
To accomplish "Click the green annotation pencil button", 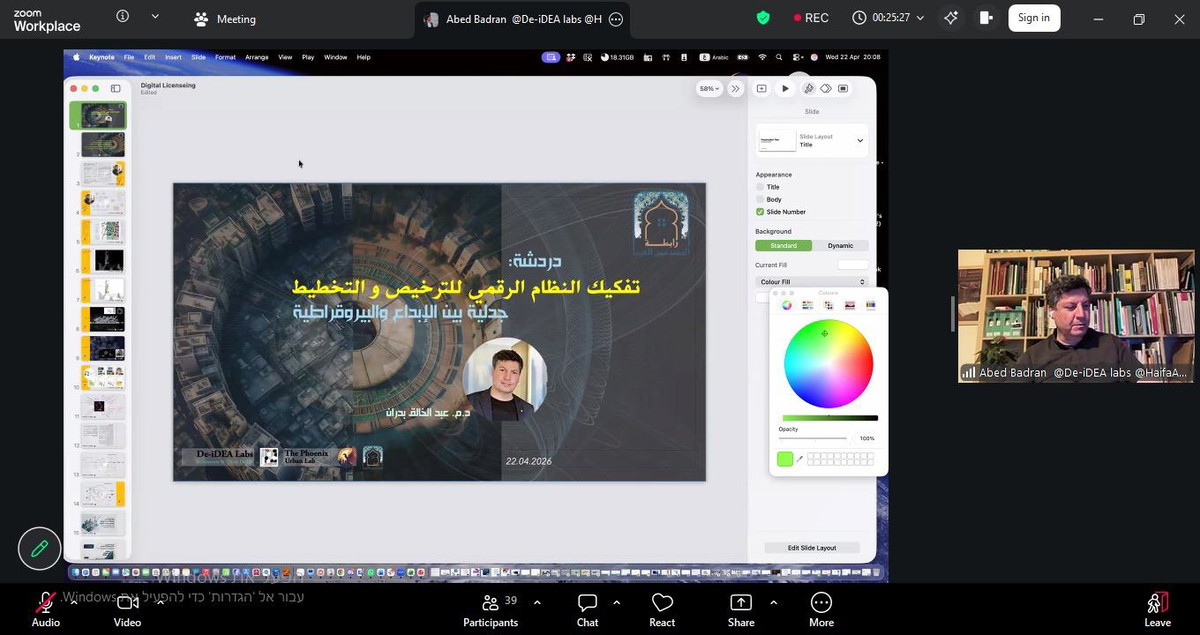I will point(40,548).
